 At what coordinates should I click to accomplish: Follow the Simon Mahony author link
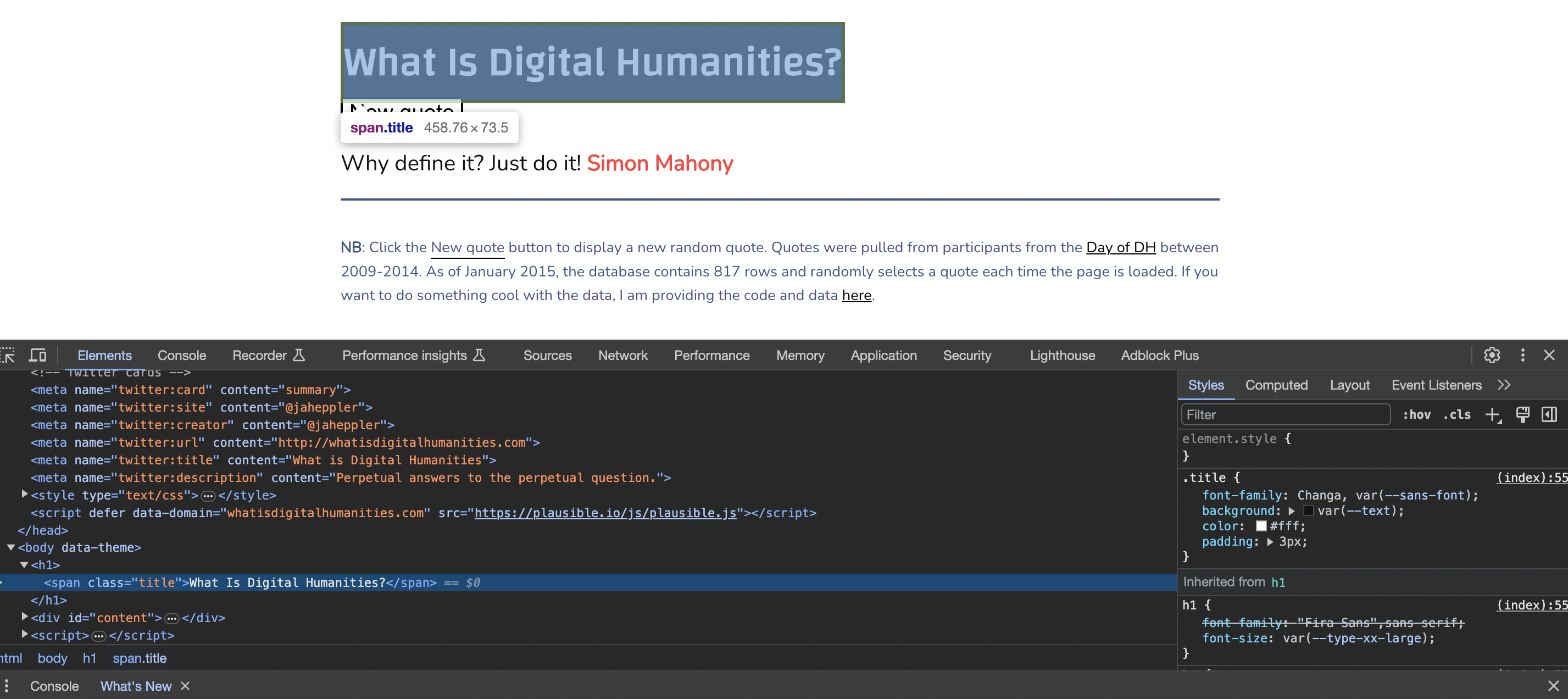tap(660, 163)
